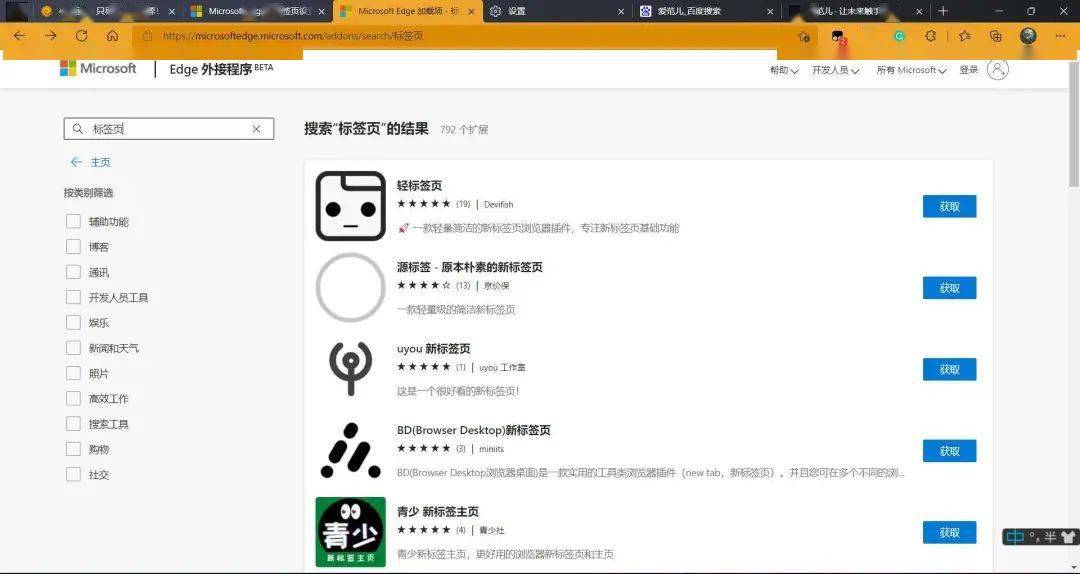This screenshot has width=1080, height=574.
Task: Open the Collections icon
Action: [x=995, y=36]
